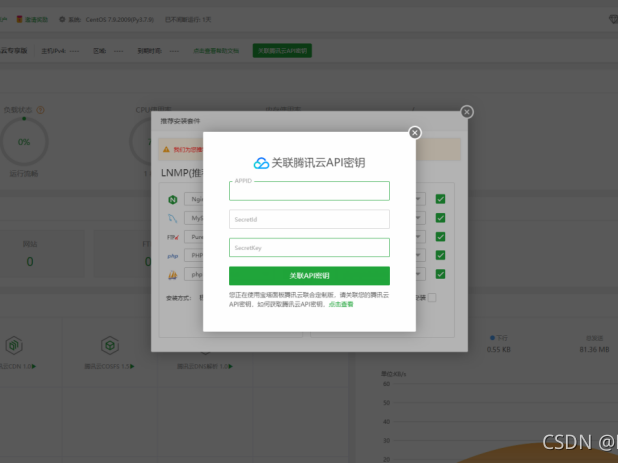Open the phpMyAdmin version dropdown arrow
Image resolution: width=618 pixels, height=464 pixels.
[418, 274]
